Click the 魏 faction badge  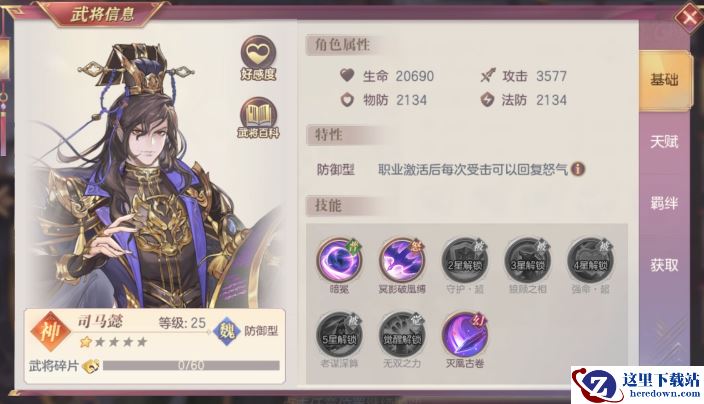tap(227, 331)
